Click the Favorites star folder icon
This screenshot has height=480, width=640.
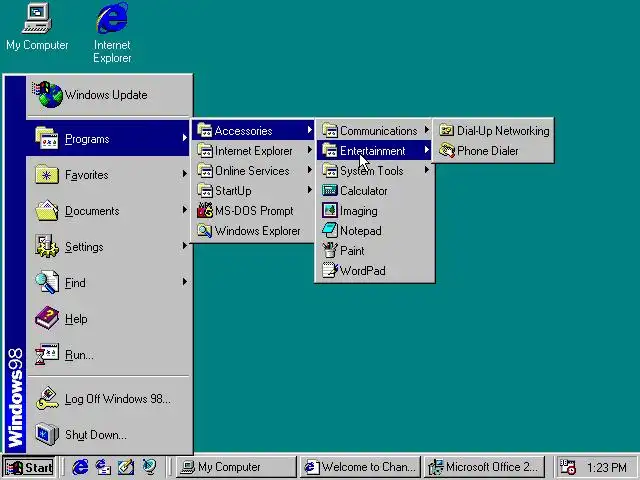(x=47, y=174)
